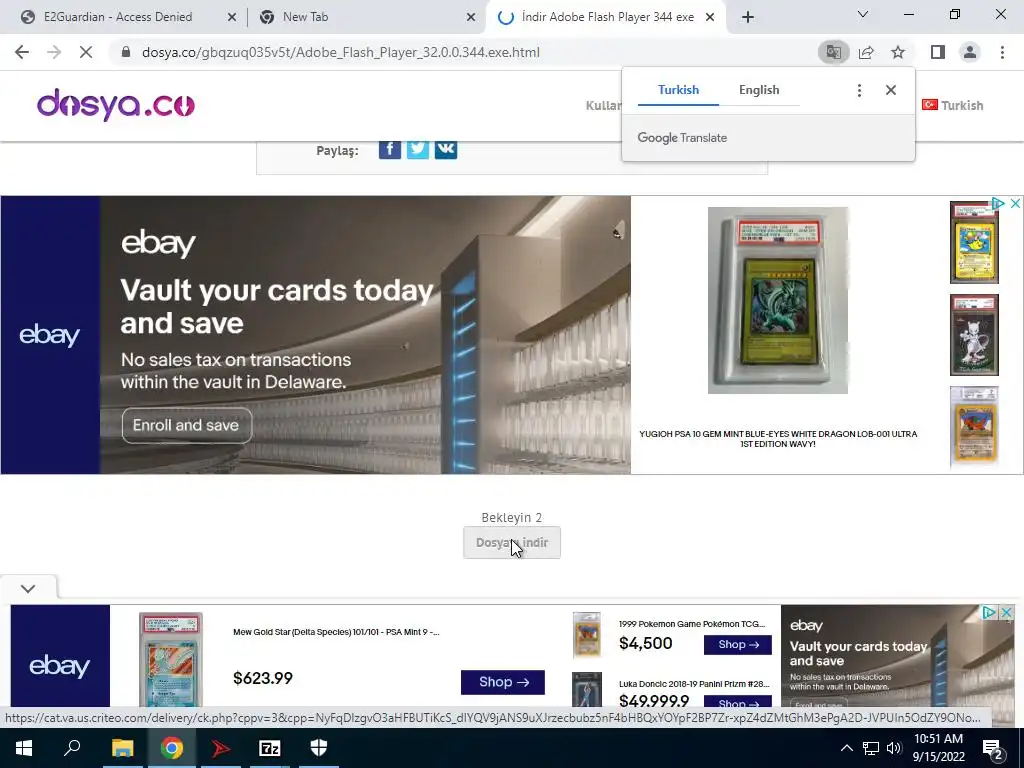
Task: Select Turkish tab in translate popup
Action: (x=679, y=90)
